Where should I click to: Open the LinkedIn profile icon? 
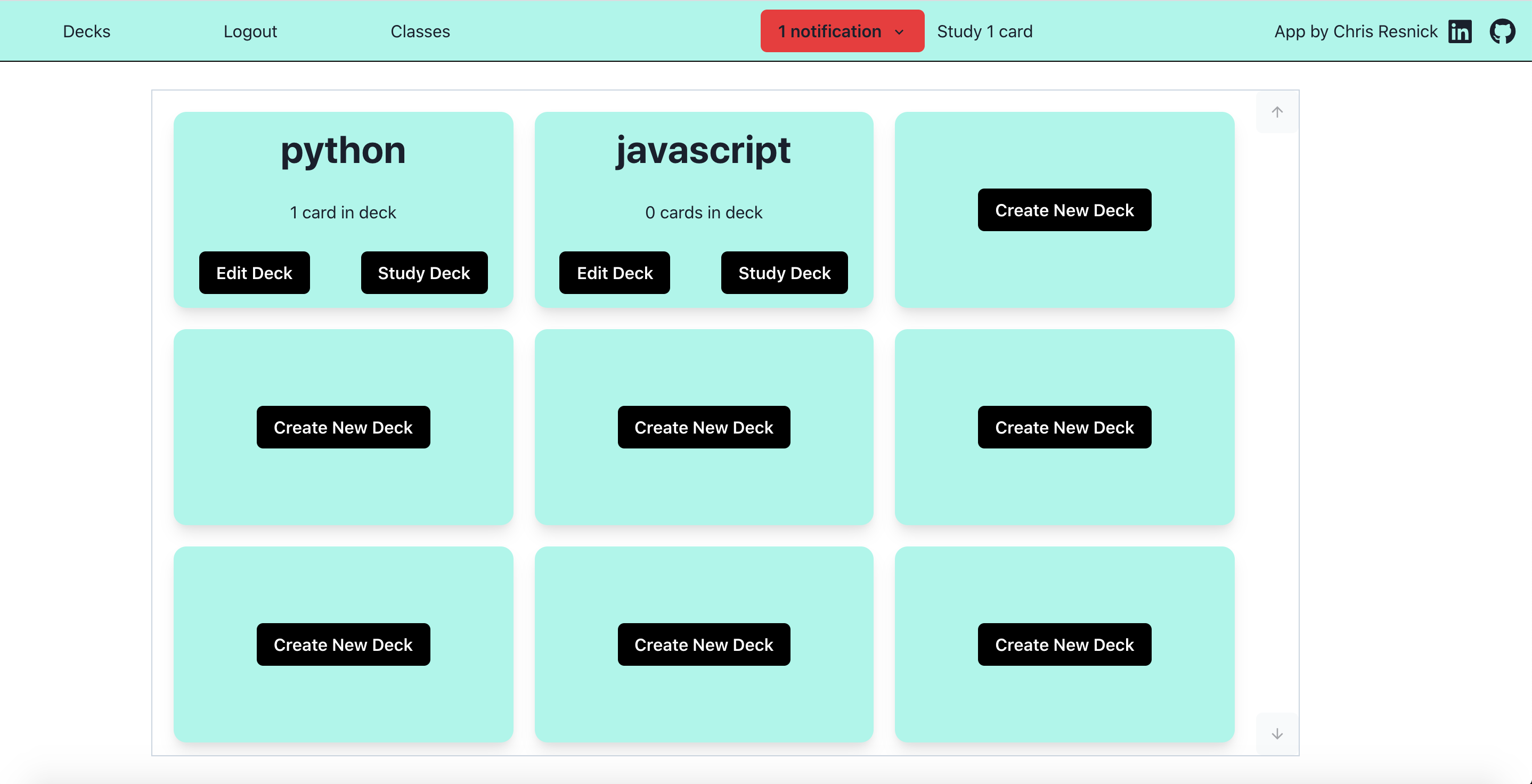(1460, 31)
